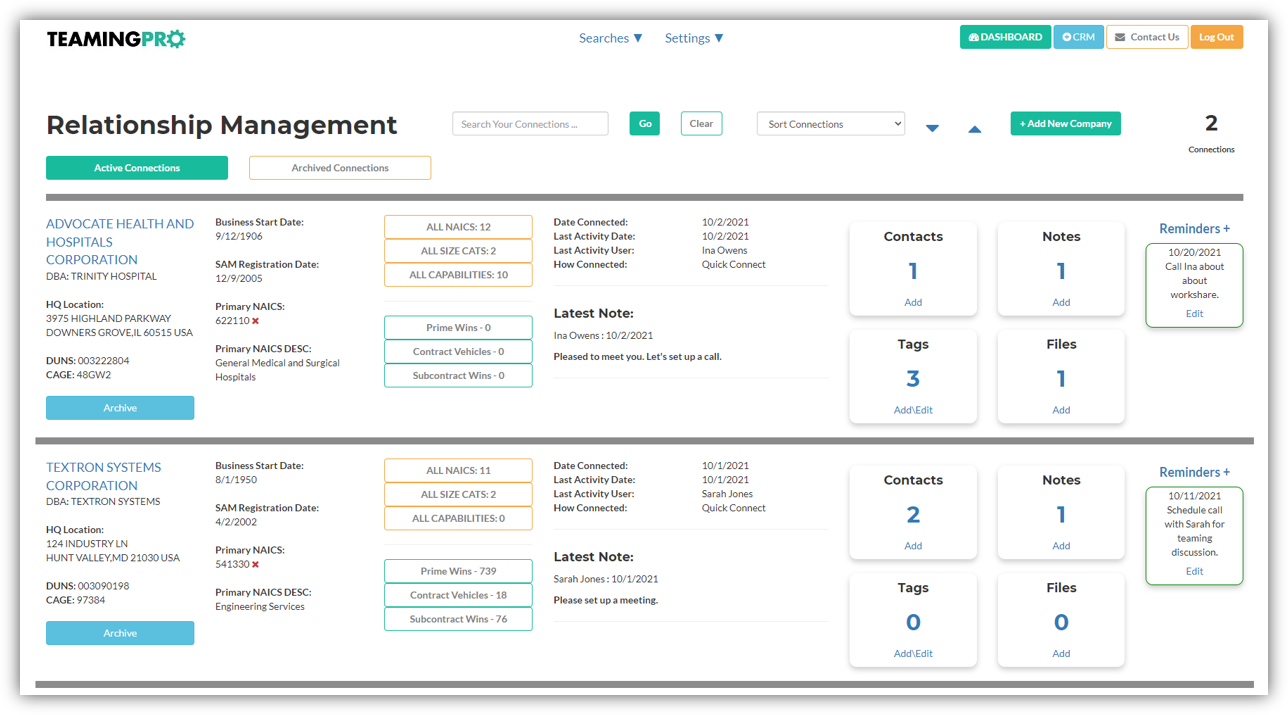Viewport: 1288px width, 715px height.
Task: Show ALL SIZE CATS for Textron Systems
Action: [x=458, y=495]
